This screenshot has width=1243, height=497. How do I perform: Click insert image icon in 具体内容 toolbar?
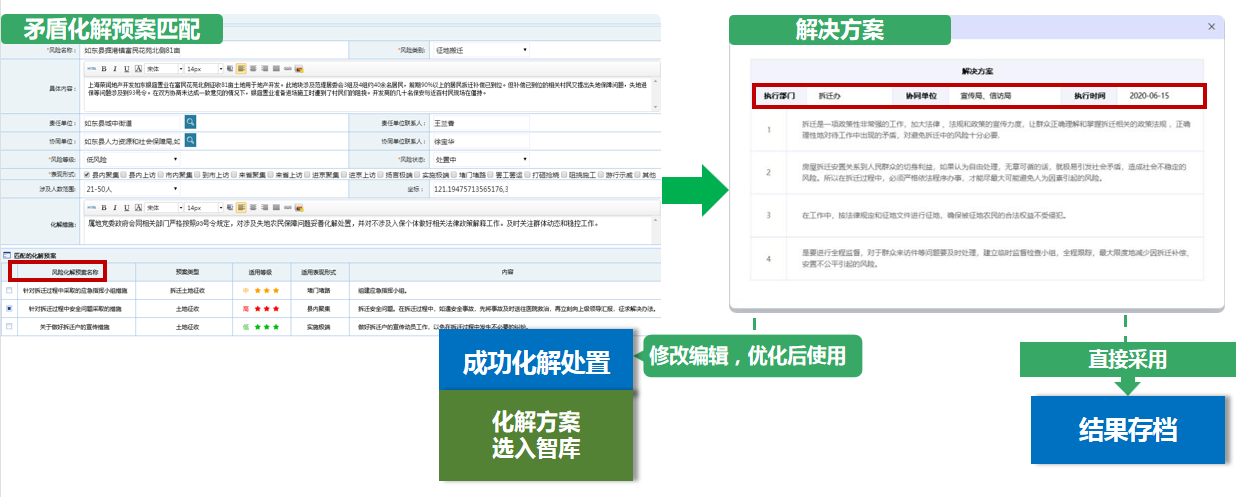coord(299,69)
